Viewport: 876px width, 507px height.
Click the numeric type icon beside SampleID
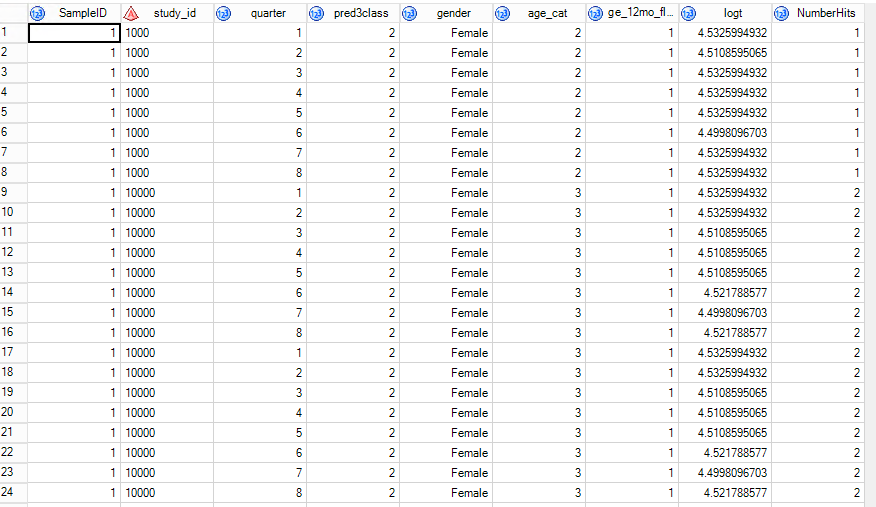38,13
